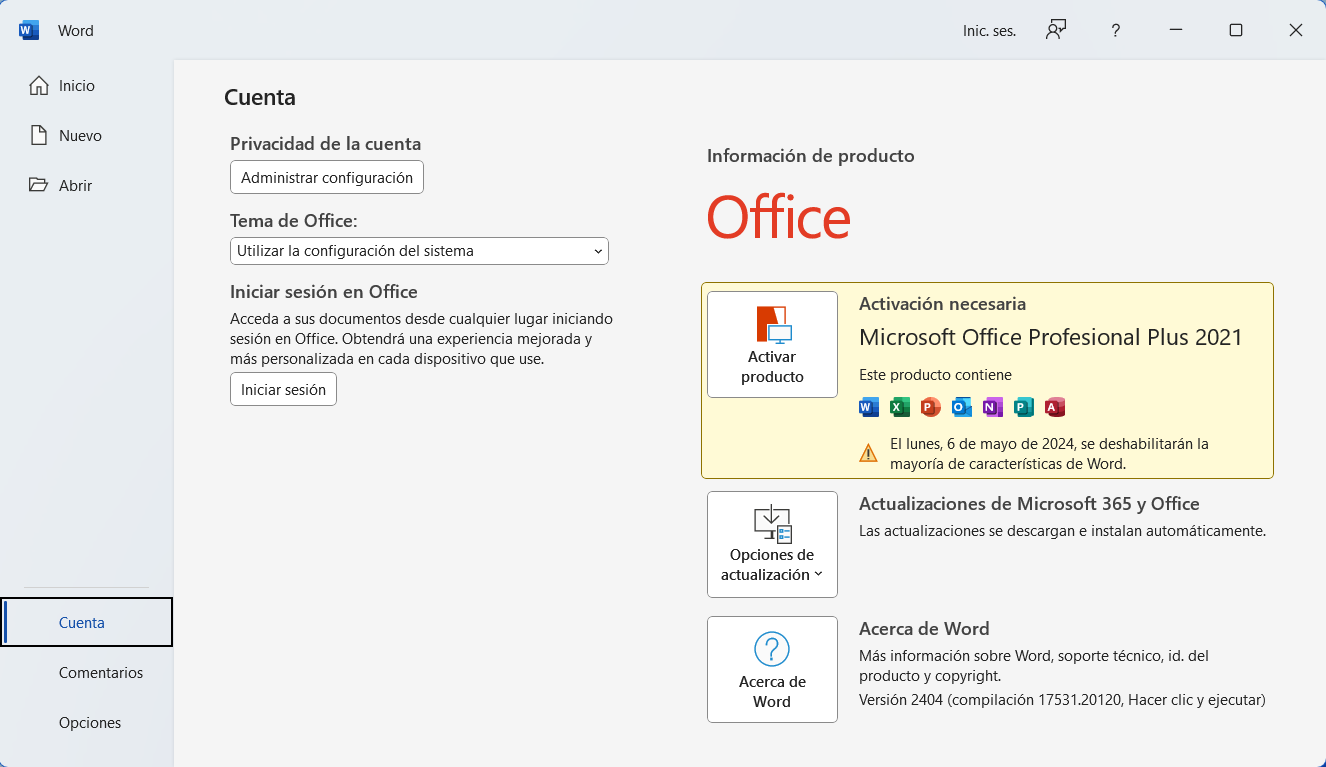Image resolution: width=1326 pixels, height=767 pixels.
Task: Click the Versión 2404 compilation text
Action: 1062,700
